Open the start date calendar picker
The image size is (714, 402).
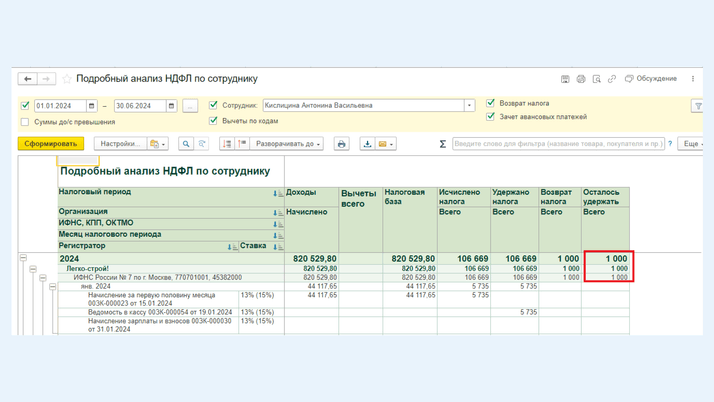coord(91,106)
